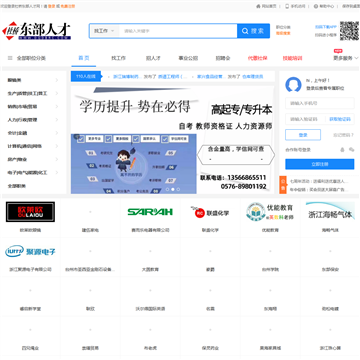Expand the 会计|金融 category chevron
360x360 pixels.
[x=57, y=133]
